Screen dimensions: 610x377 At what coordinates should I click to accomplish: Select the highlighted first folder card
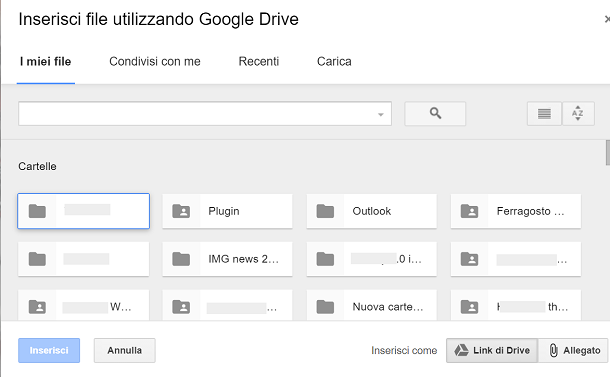point(83,211)
